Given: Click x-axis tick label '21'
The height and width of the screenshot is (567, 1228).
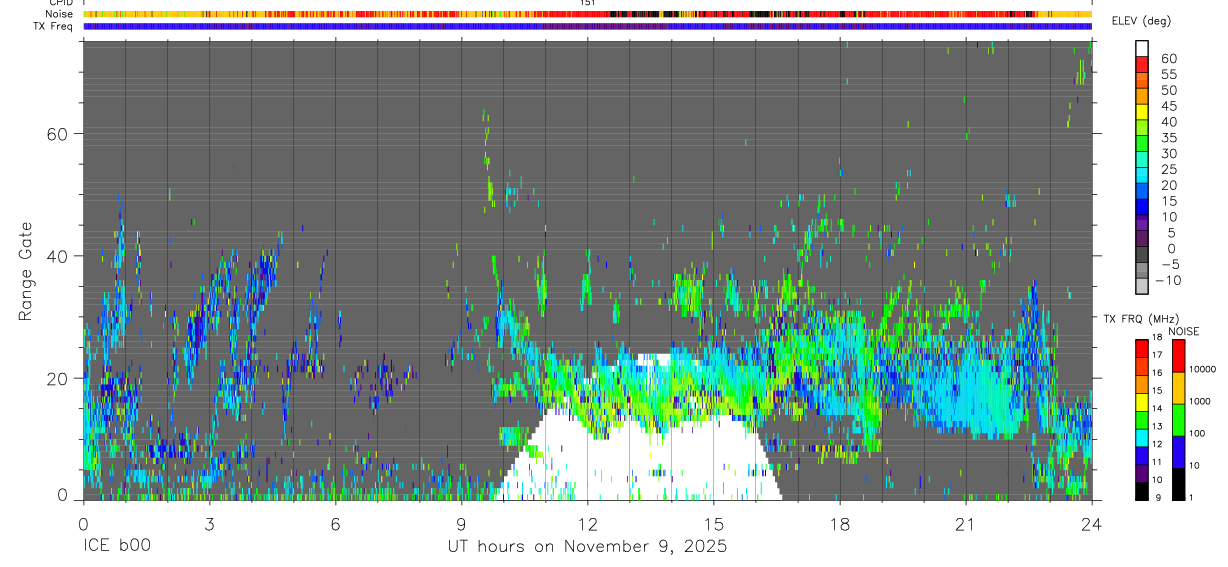Looking at the screenshot, I should tap(966, 524).
